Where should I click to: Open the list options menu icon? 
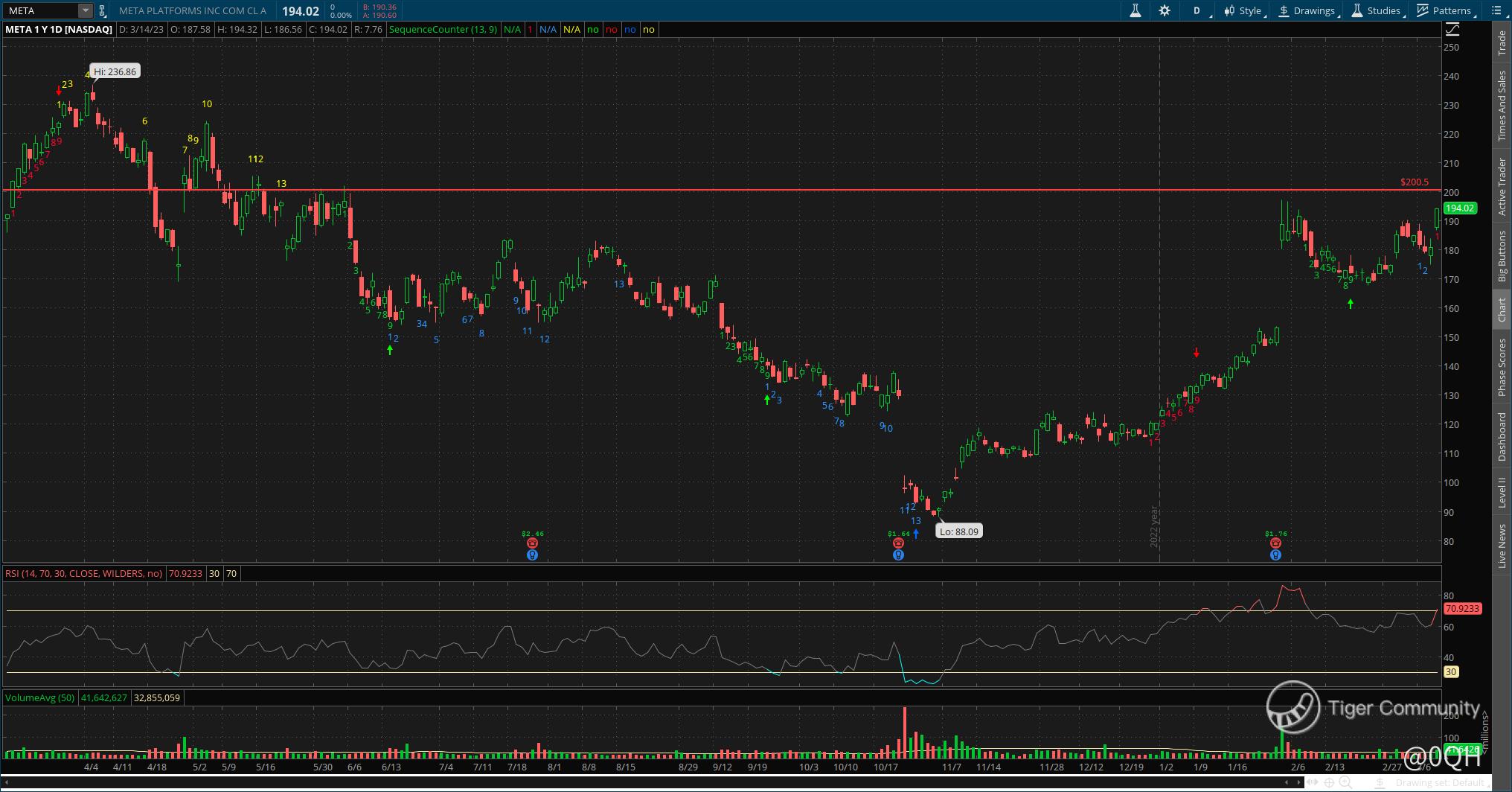(x=1499, y=10)
